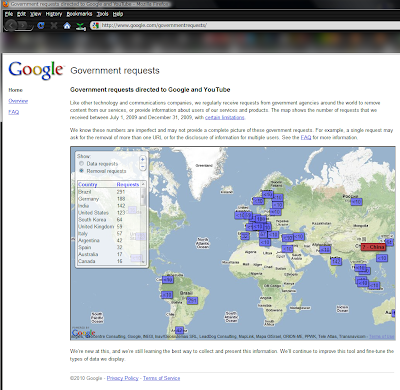Zoom in the map with plus button
The image size is (400, 390).
click(142, 159)
